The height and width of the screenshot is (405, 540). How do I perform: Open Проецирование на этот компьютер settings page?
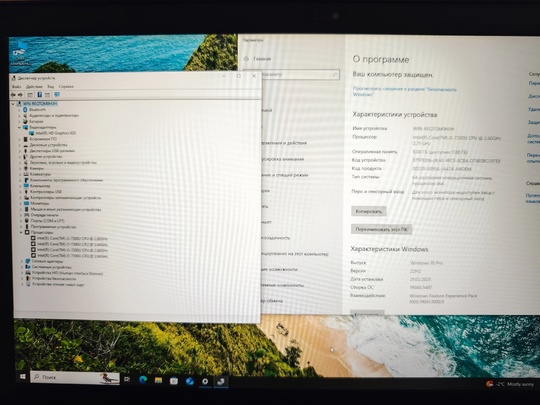coord(294,254)
